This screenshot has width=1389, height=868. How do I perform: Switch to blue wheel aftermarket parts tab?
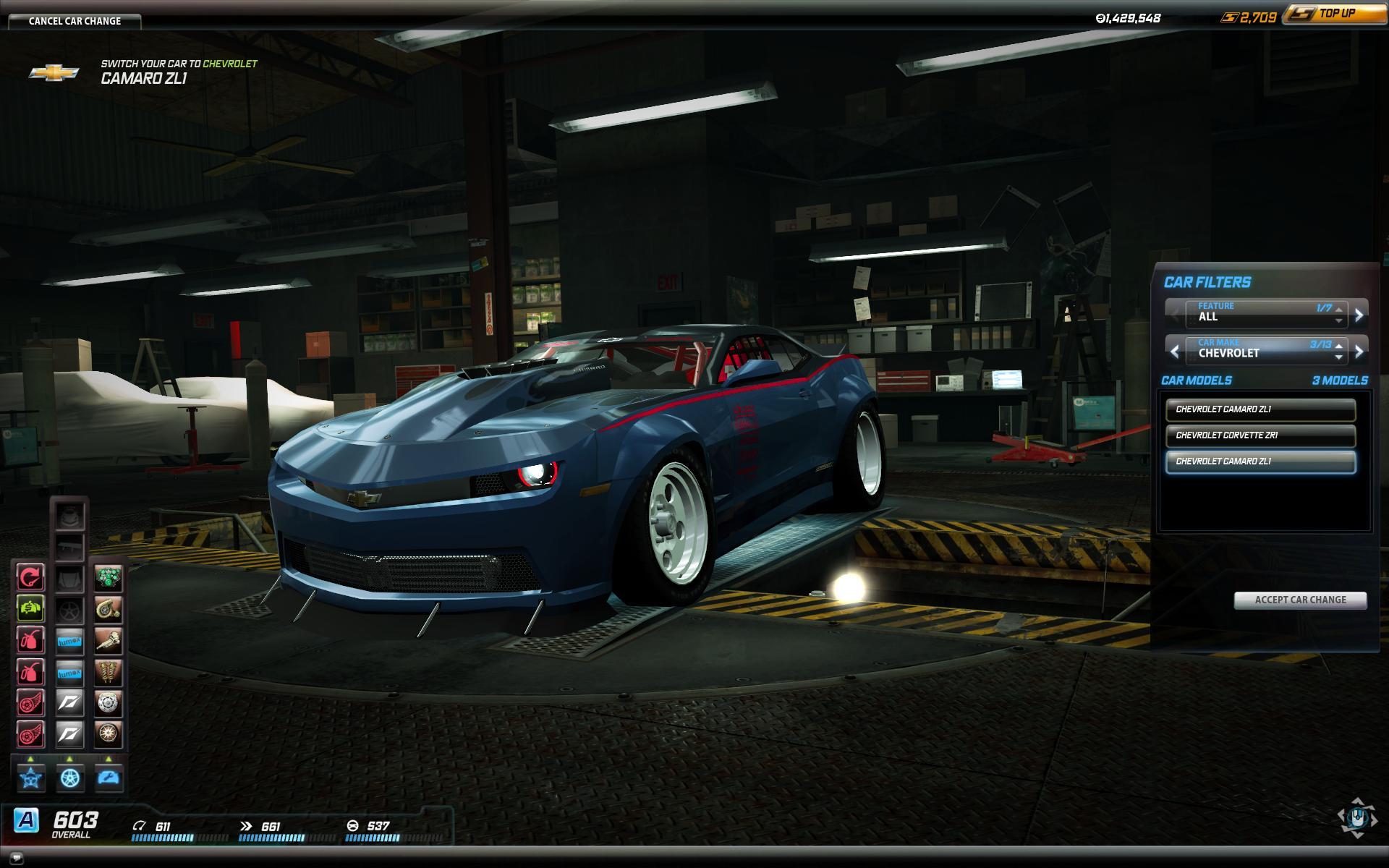coord(70,778)
